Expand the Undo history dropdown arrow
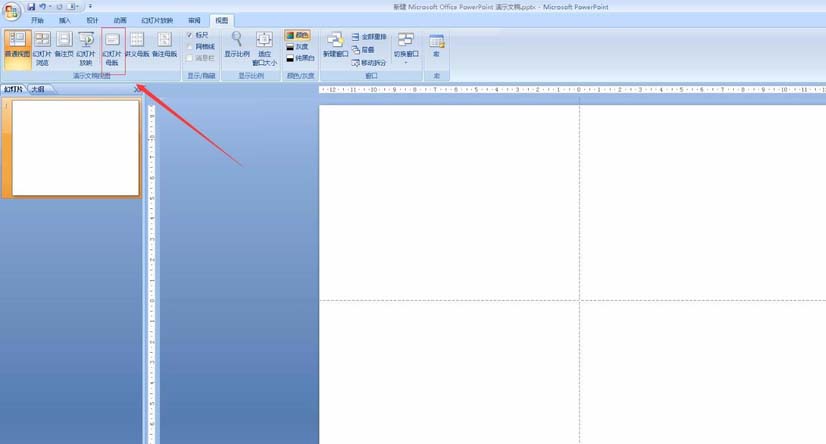Viewport: 826px width, 444px height. (x=50, y=7)
